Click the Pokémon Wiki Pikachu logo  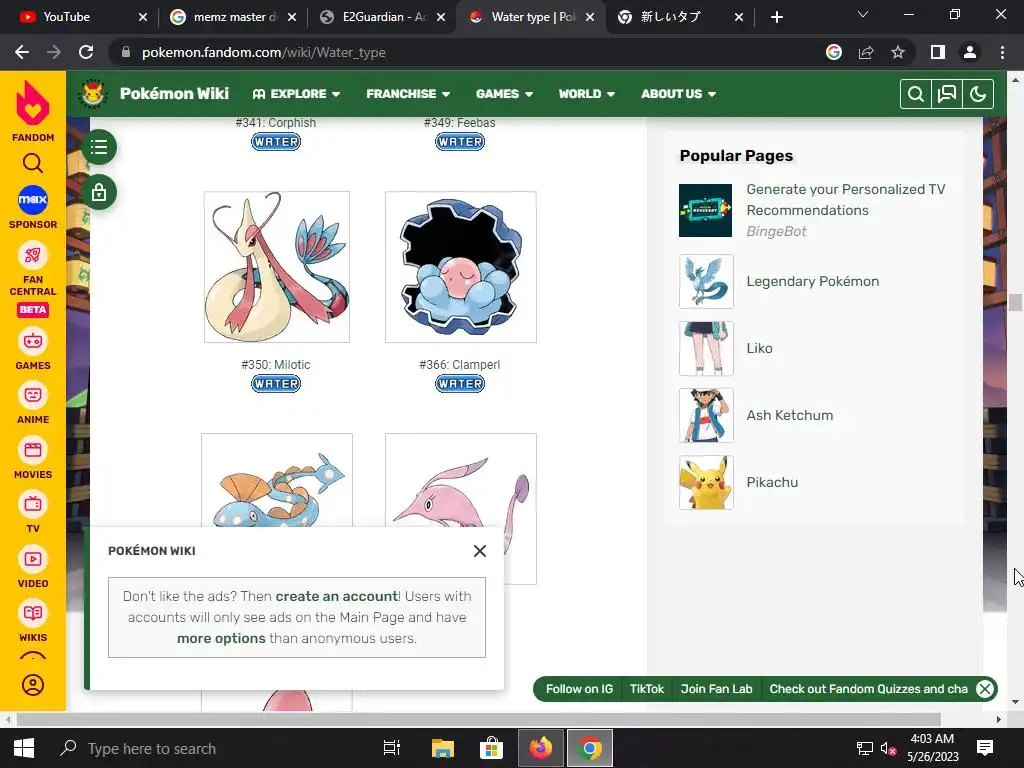pos(93,94)
